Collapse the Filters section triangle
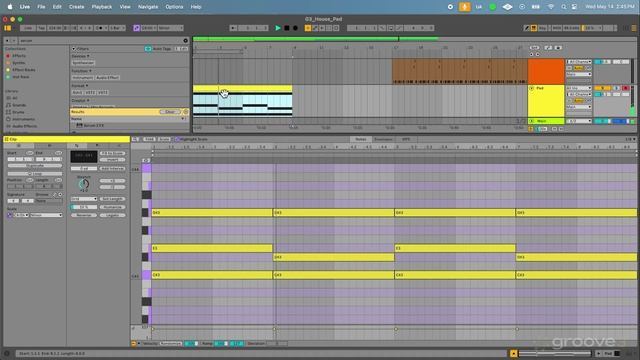The height and width of the screenshot is (360, 640). point(73,49)
